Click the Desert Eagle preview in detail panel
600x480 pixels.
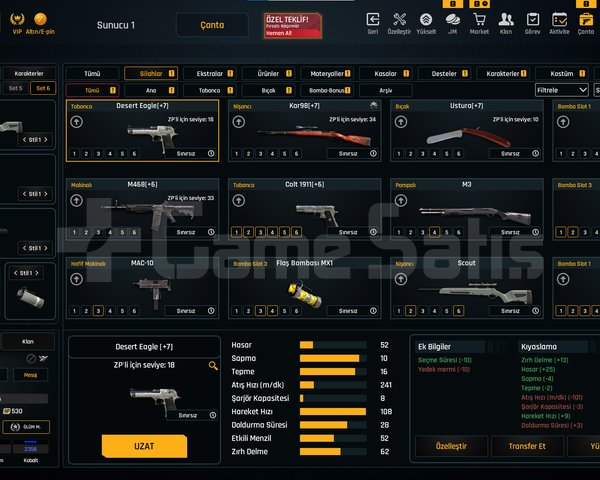(155, 400)
